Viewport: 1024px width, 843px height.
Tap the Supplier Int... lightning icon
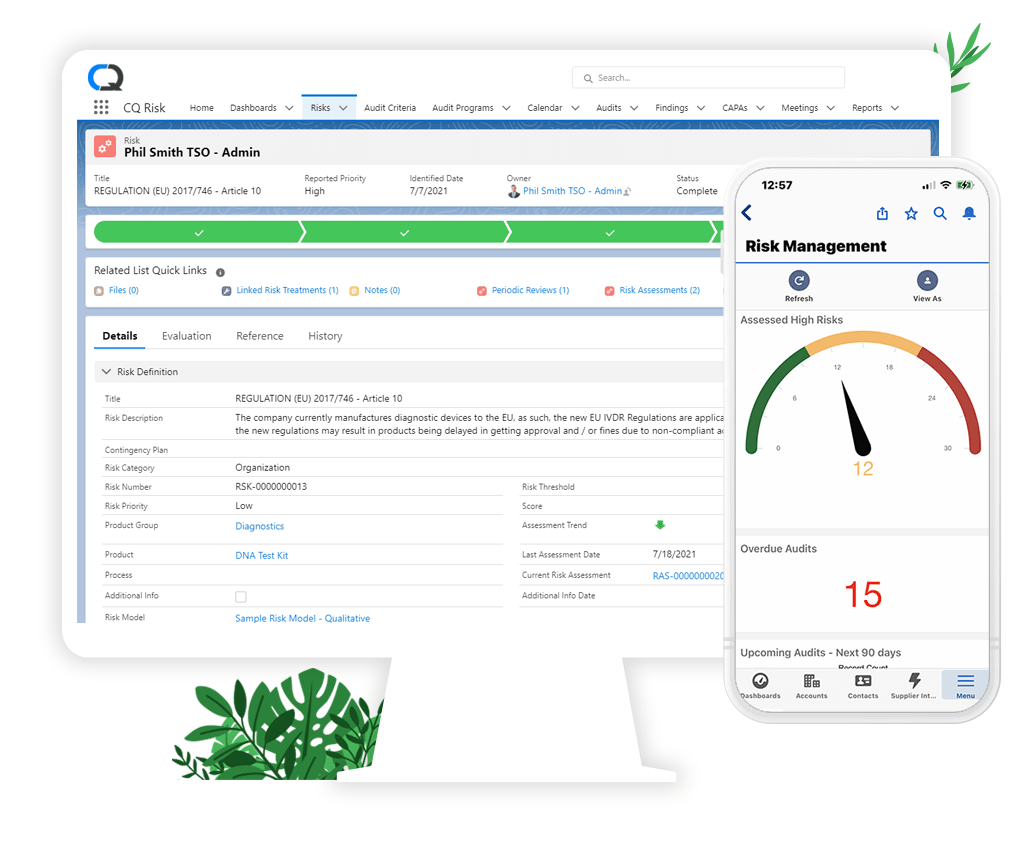(913, 681)
